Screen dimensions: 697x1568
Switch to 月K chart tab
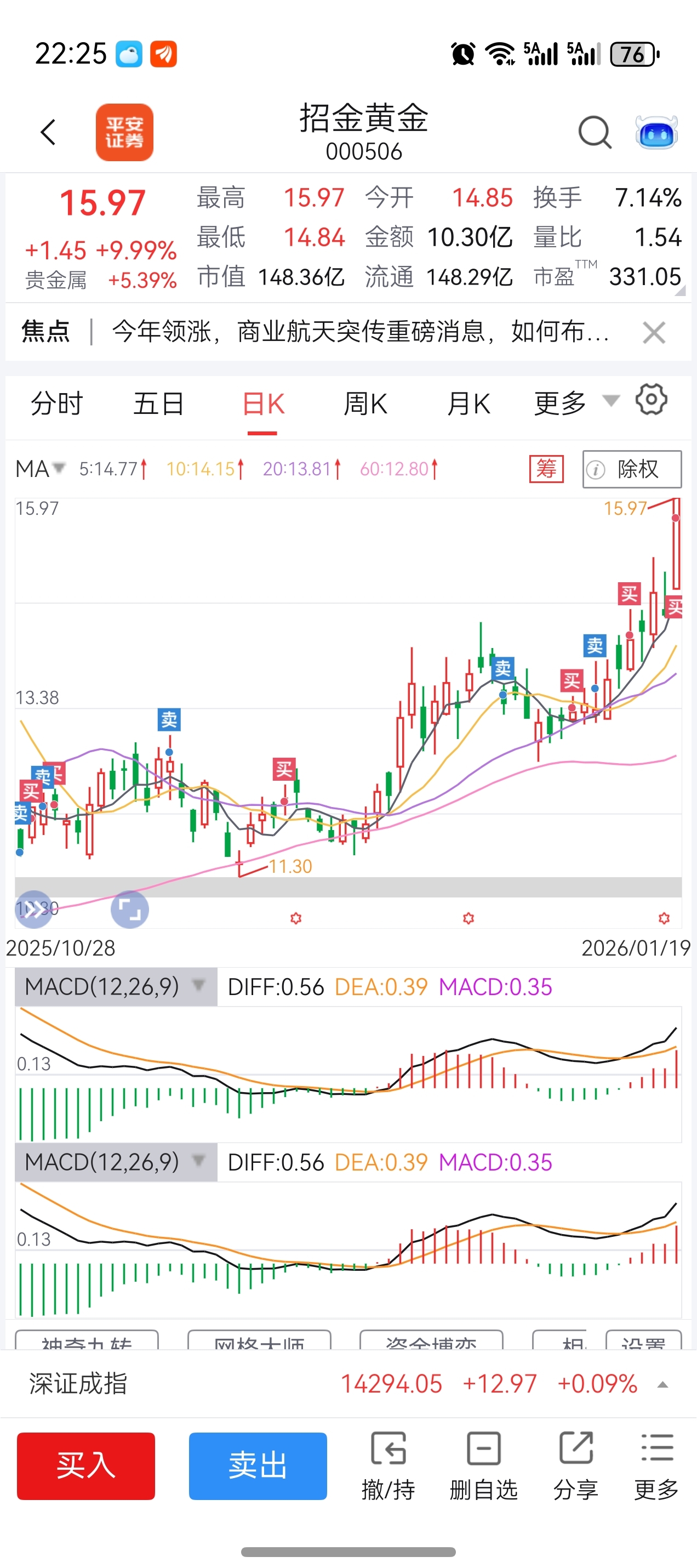click(x=469, y=404)
